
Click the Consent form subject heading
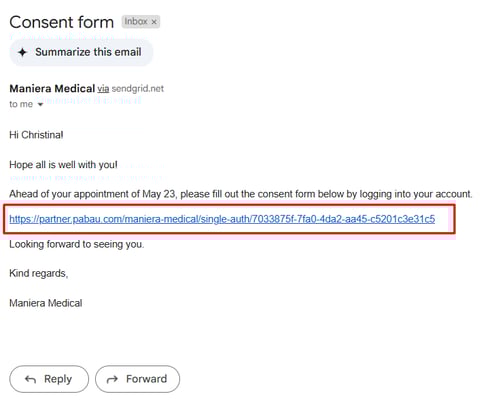[x=62, y=22]
